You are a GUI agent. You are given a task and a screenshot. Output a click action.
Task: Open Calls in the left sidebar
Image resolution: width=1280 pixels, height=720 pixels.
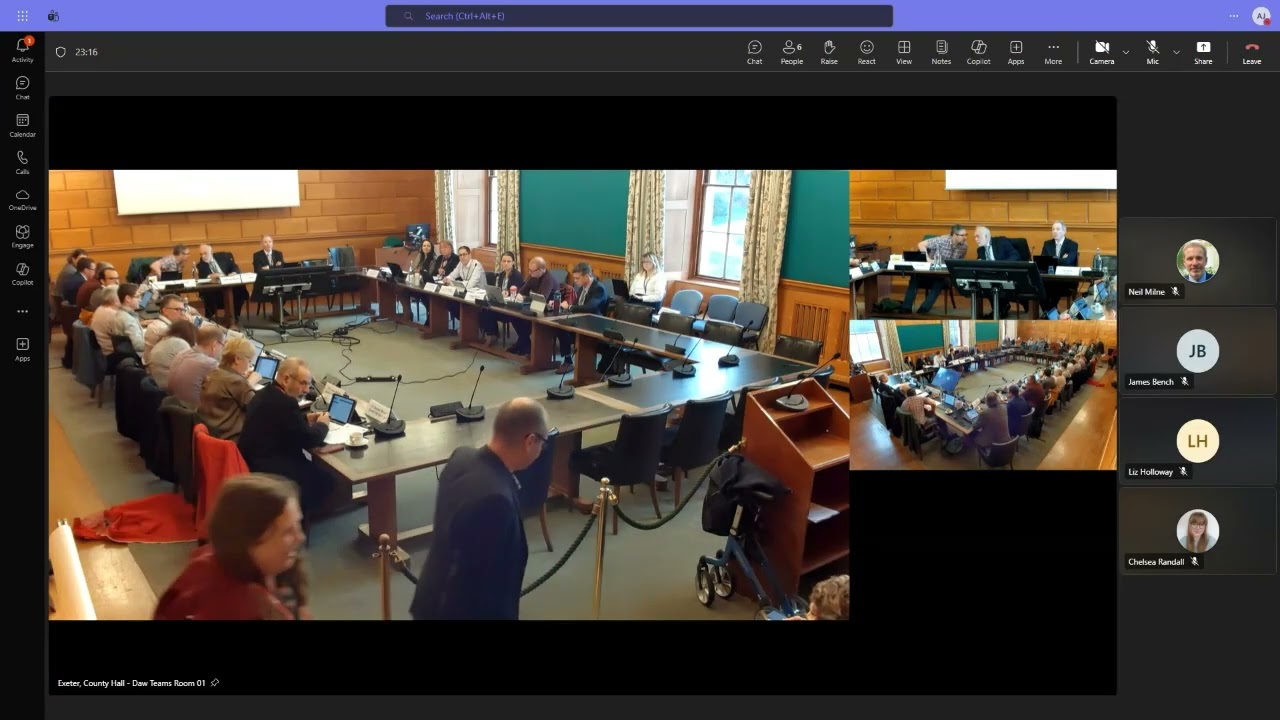pyautogui.click(x=22, y=162)
